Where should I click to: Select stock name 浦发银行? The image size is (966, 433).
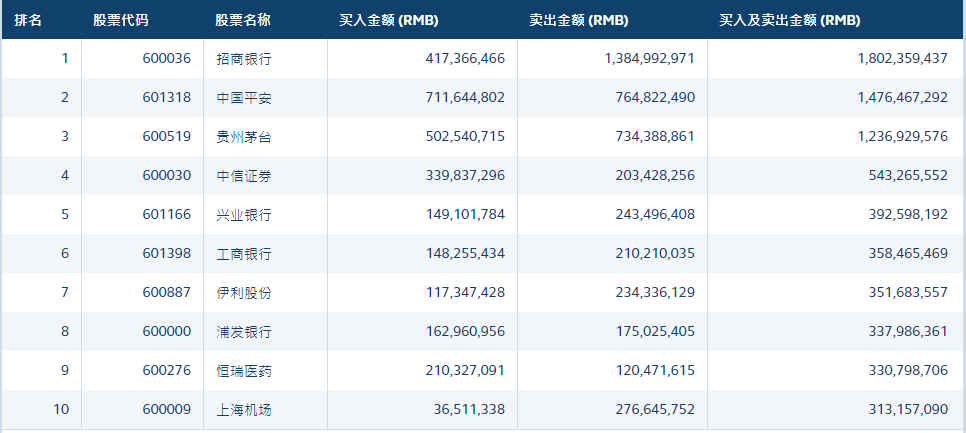[x=244, y=331]
